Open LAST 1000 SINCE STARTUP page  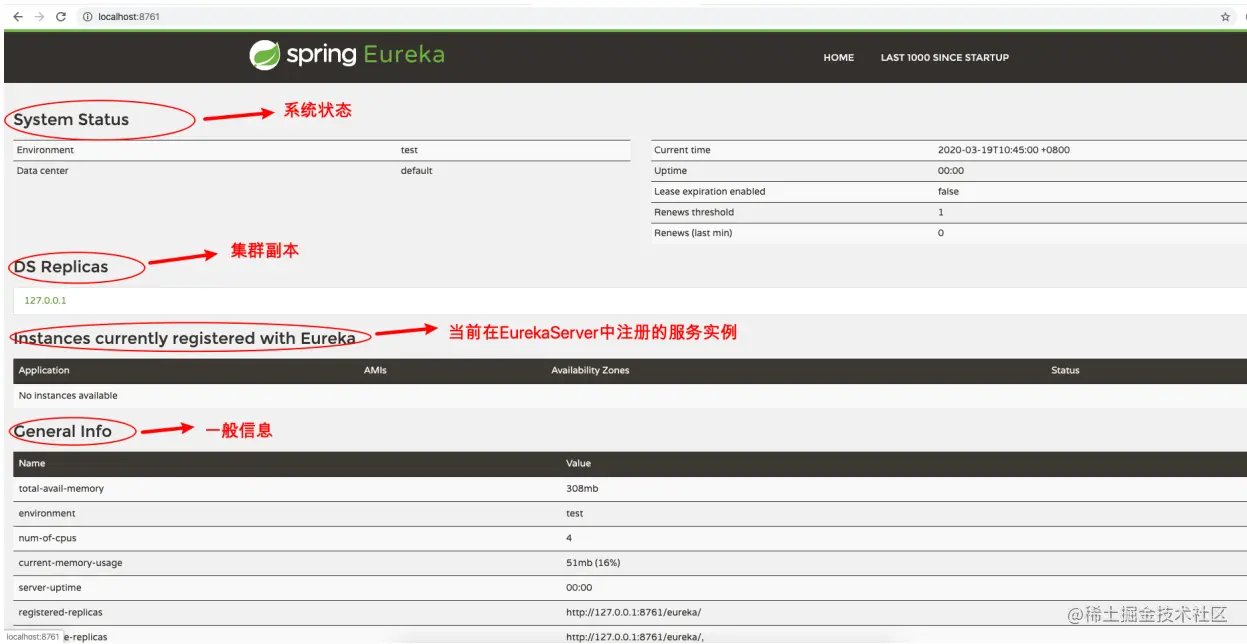(x=944, y=58)
